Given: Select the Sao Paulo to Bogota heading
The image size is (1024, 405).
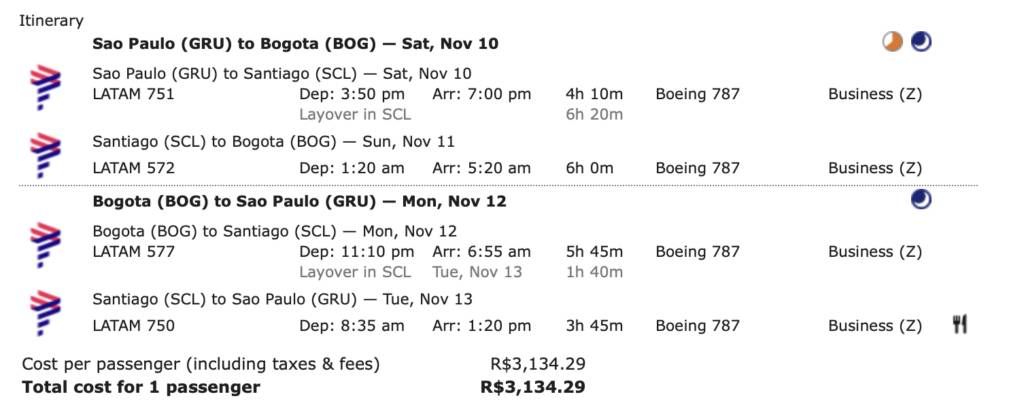Looking at the screenshot, I should [x=295, y=44].
